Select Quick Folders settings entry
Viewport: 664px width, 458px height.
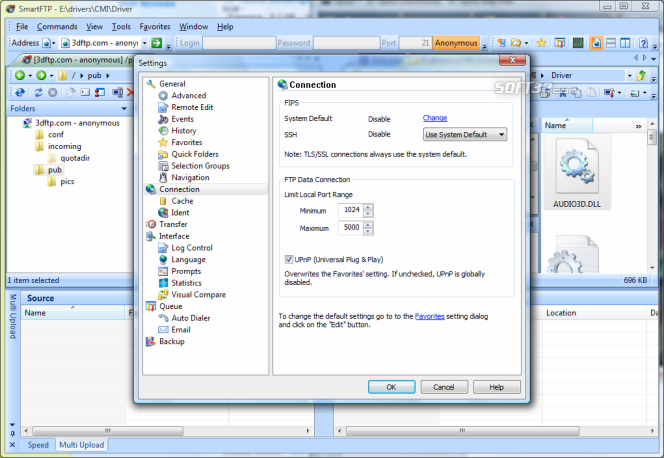195,154
